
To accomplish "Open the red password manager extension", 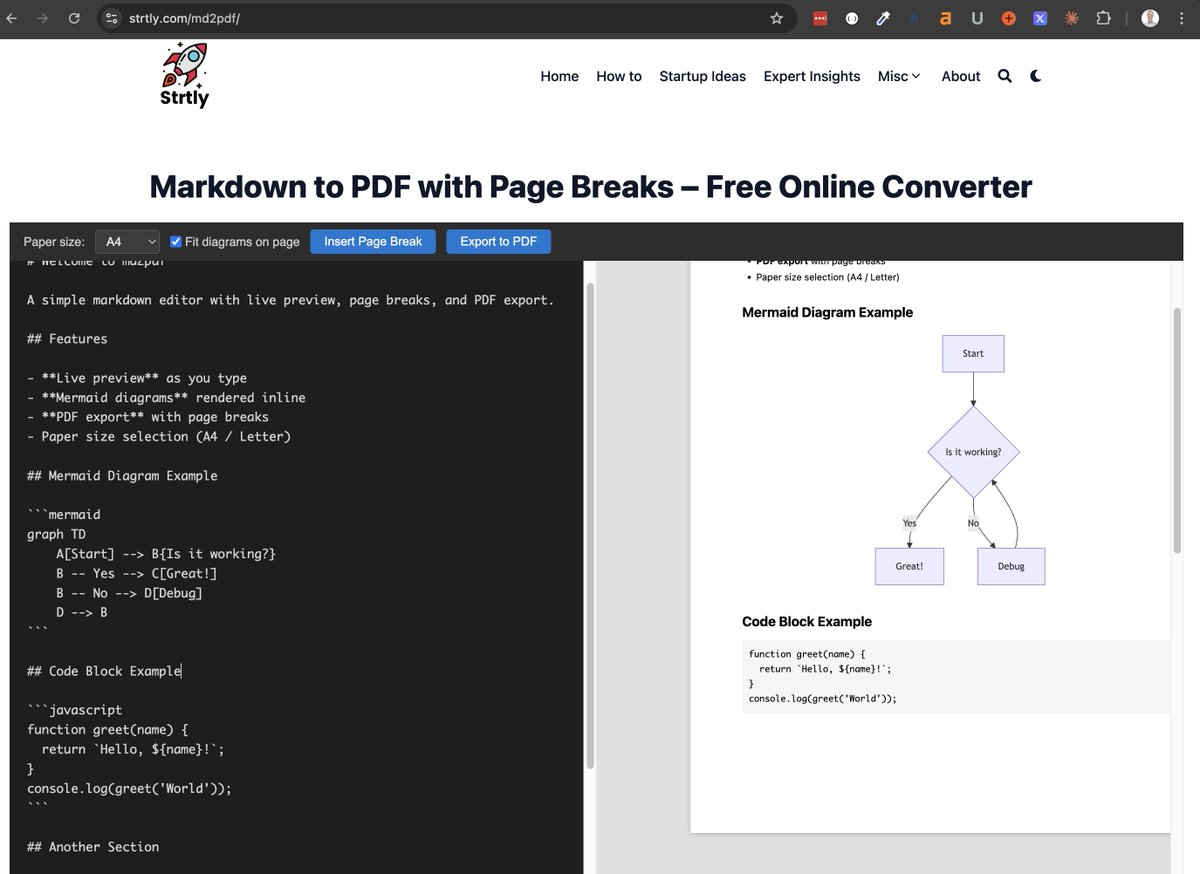I will [820, 18].
